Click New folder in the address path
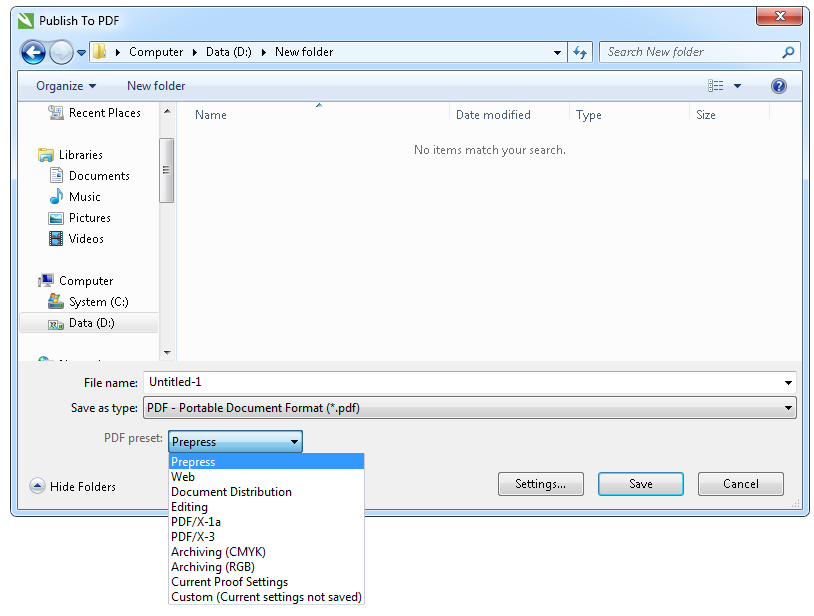 [x=304, y=52]
